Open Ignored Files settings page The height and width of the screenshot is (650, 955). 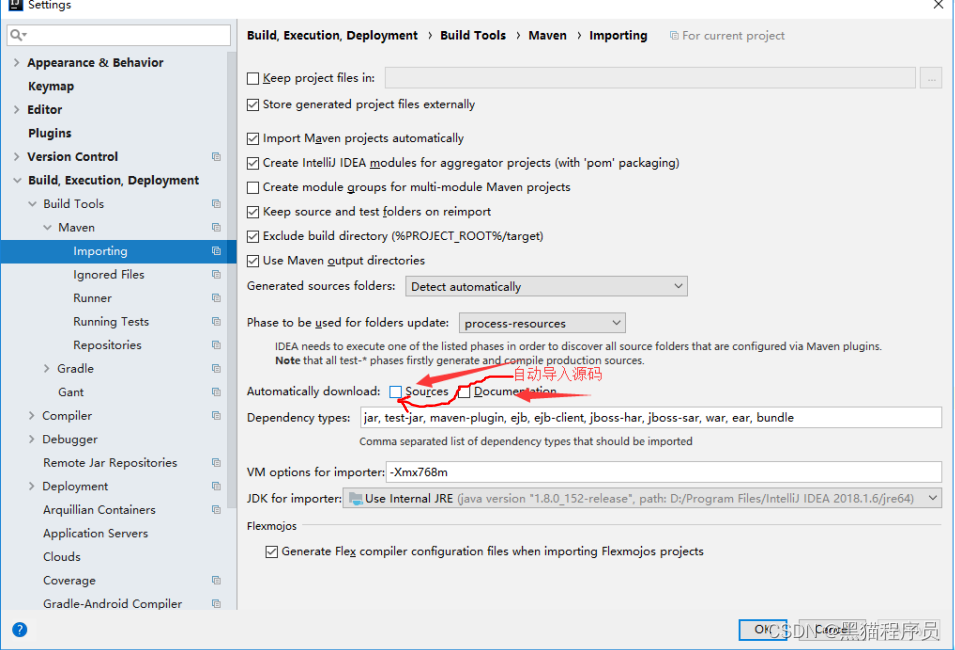(108, 274)
